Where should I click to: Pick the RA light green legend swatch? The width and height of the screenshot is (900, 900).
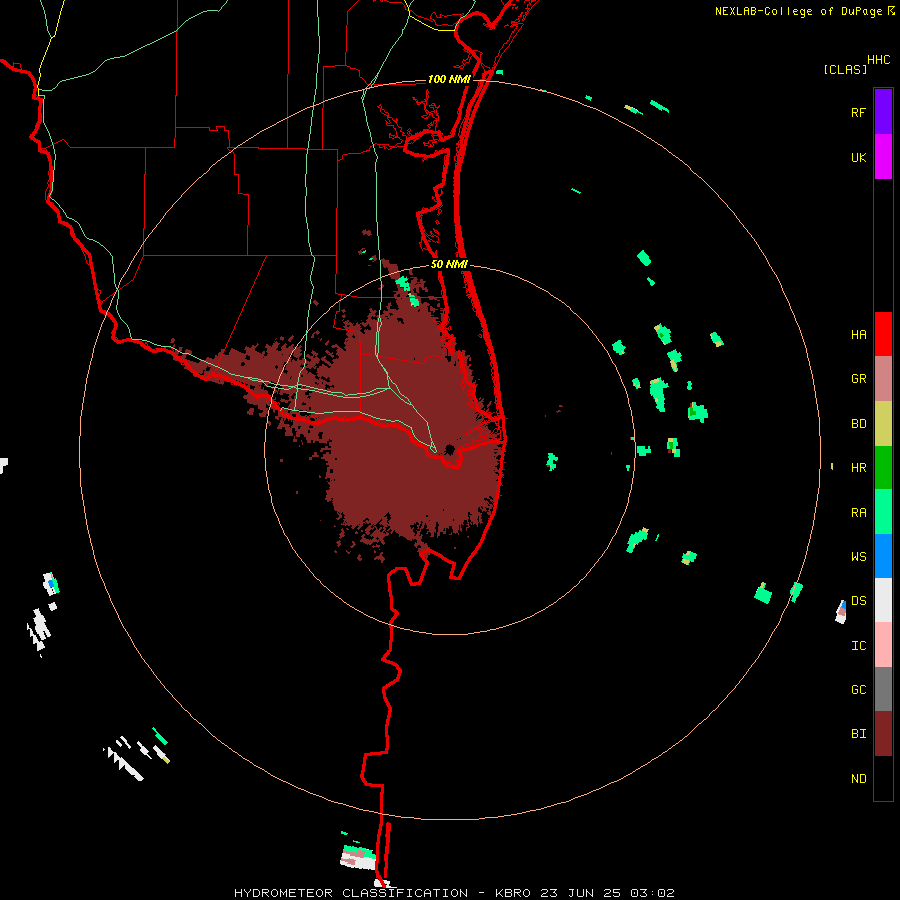pos(883,512)
